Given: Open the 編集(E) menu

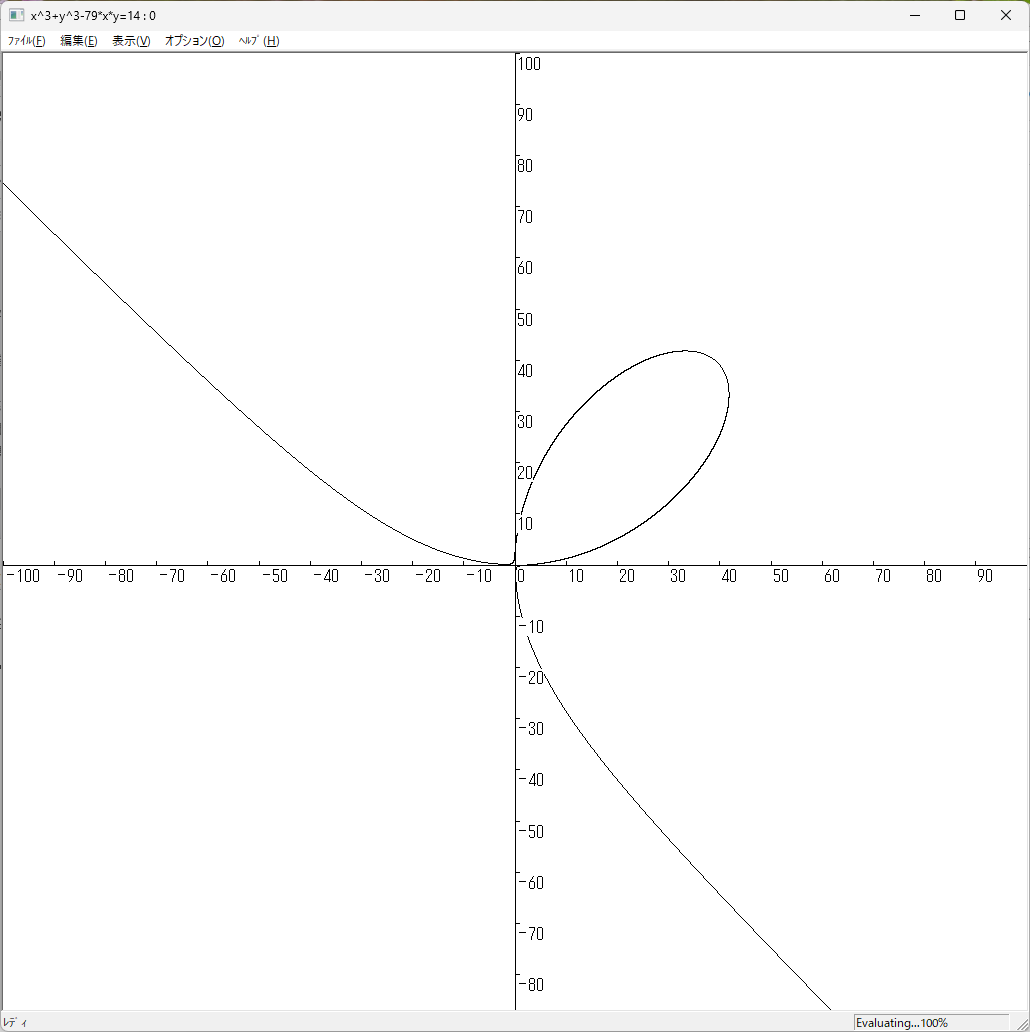Looking at the screenshot, I should (x=79, y=41).
